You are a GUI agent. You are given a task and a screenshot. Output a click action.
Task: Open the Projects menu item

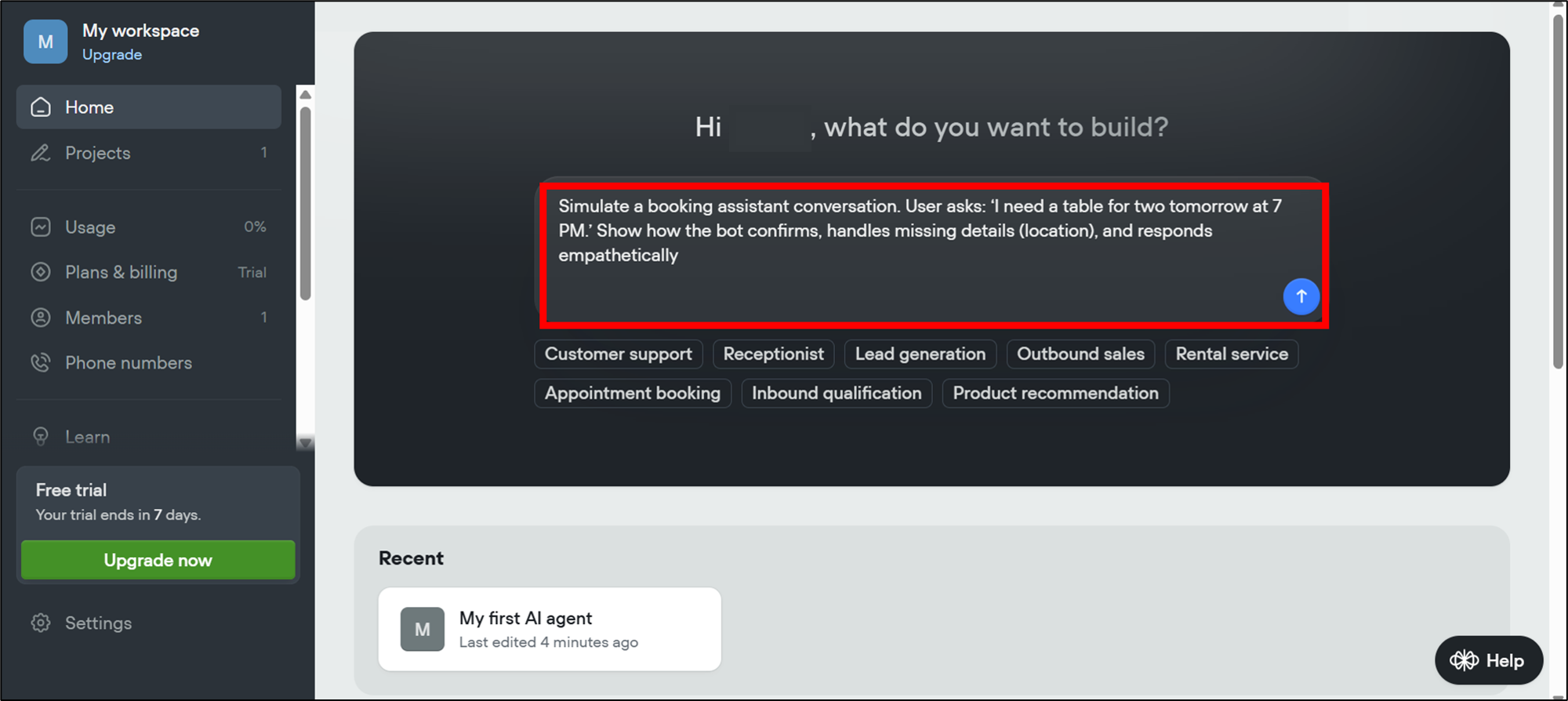98,153
